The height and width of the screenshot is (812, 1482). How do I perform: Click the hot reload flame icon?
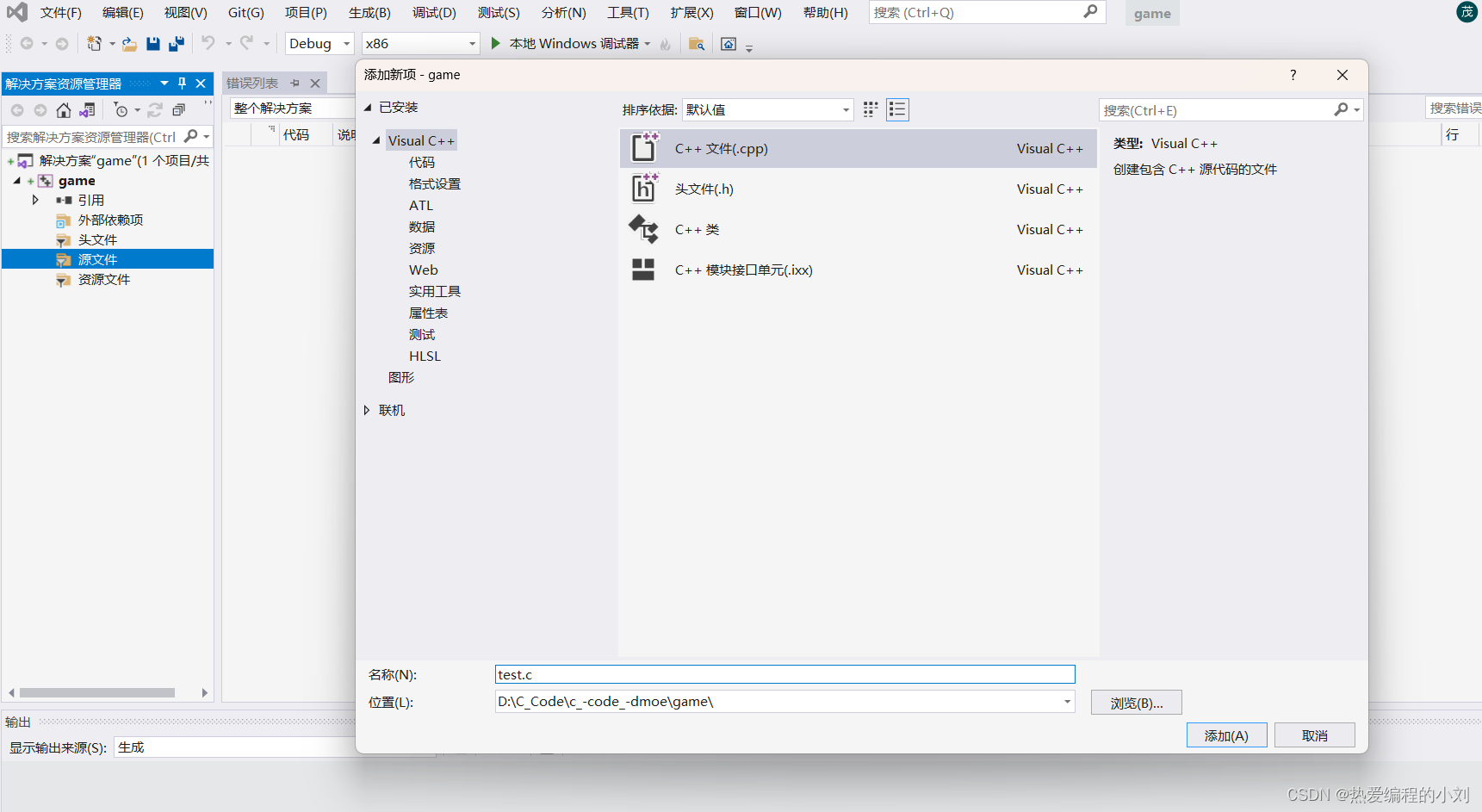pyautogui.click(x=666, y=44)
